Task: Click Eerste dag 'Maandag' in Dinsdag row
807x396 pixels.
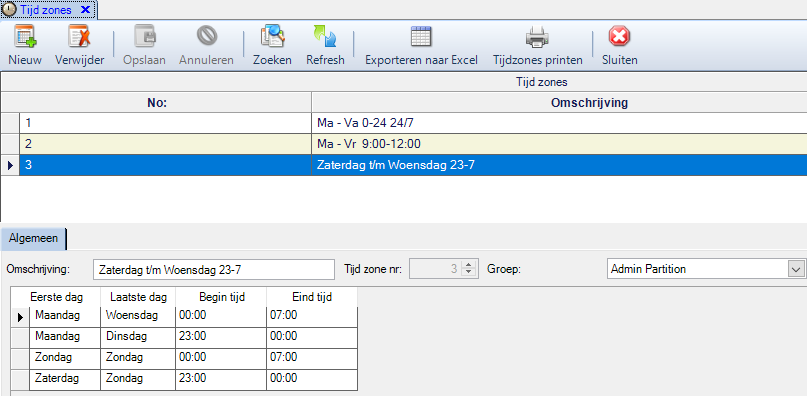Action: [65, 338]
